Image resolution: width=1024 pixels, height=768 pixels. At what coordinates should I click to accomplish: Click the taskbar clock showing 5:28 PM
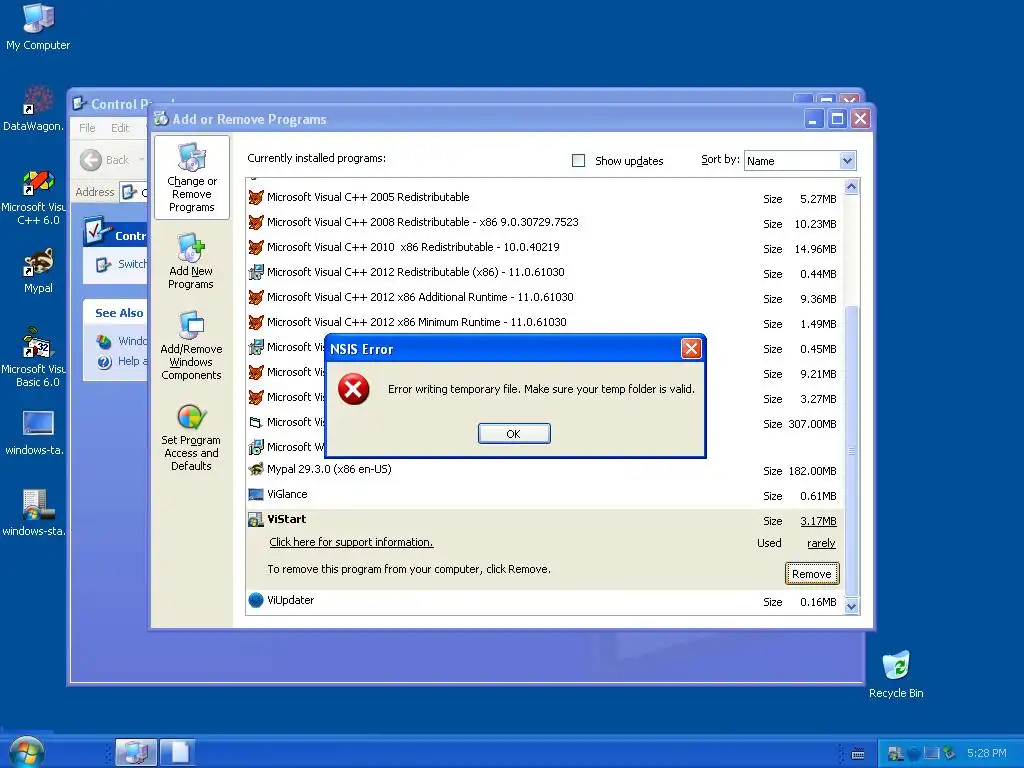click(x=986, y=753)
